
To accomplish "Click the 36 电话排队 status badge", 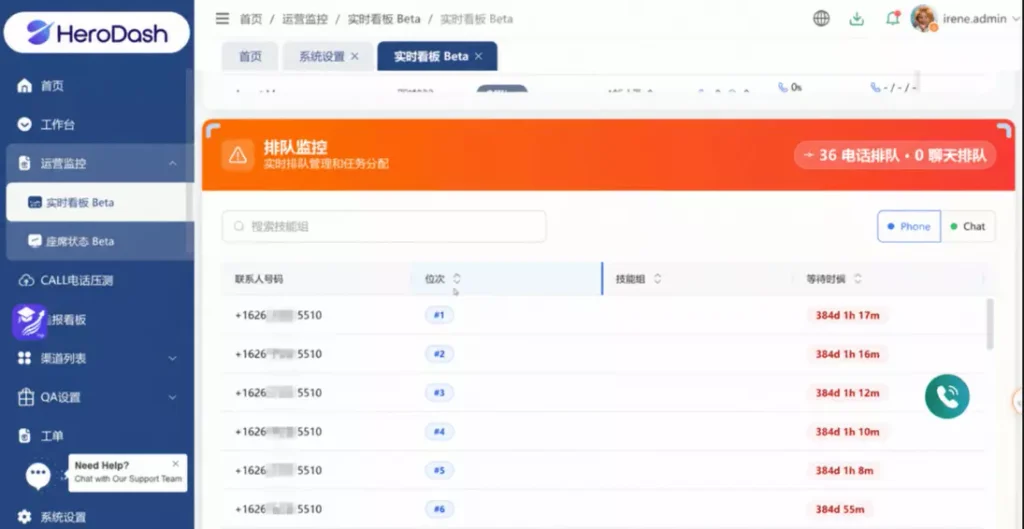I will (x=895, y=156).
